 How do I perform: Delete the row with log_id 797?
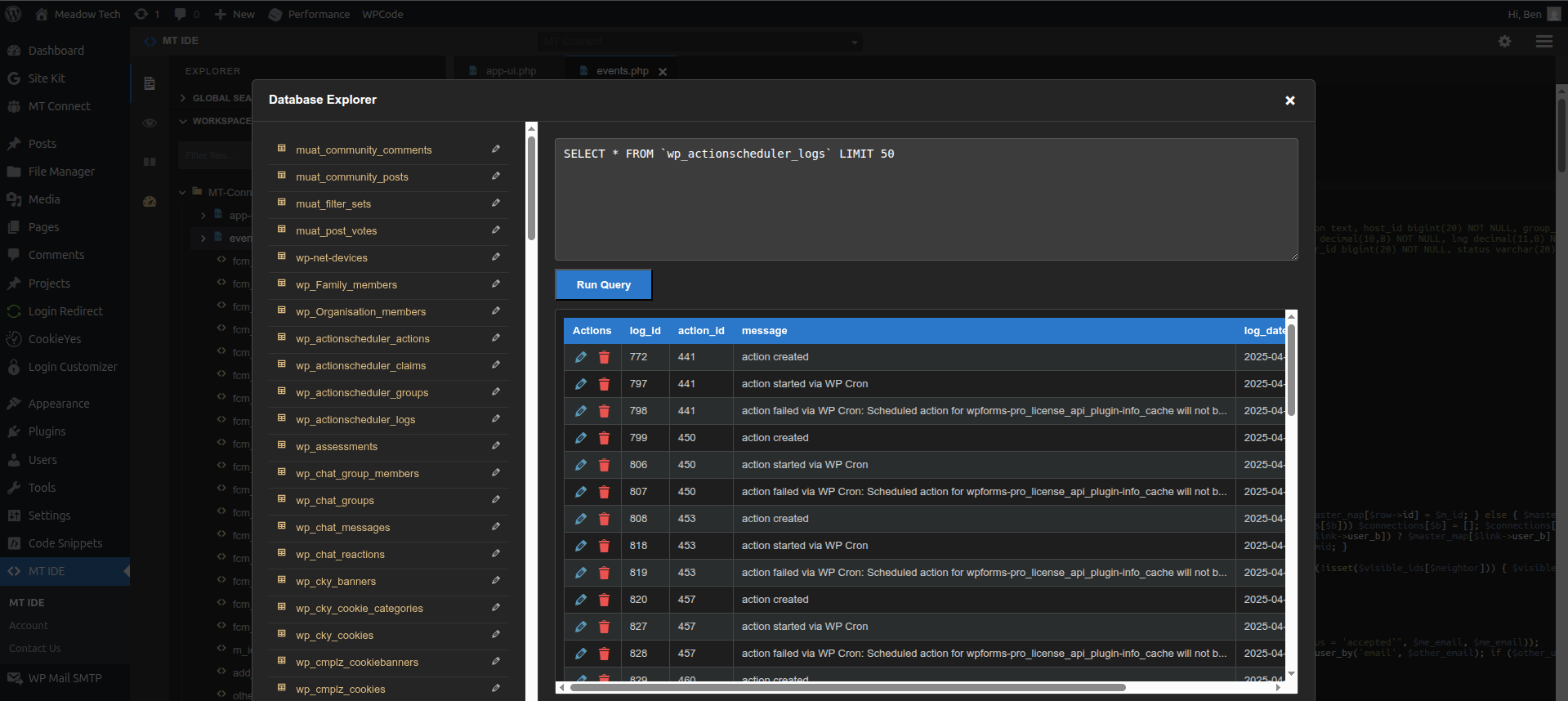pyautogui.click(x=604, y=384)
